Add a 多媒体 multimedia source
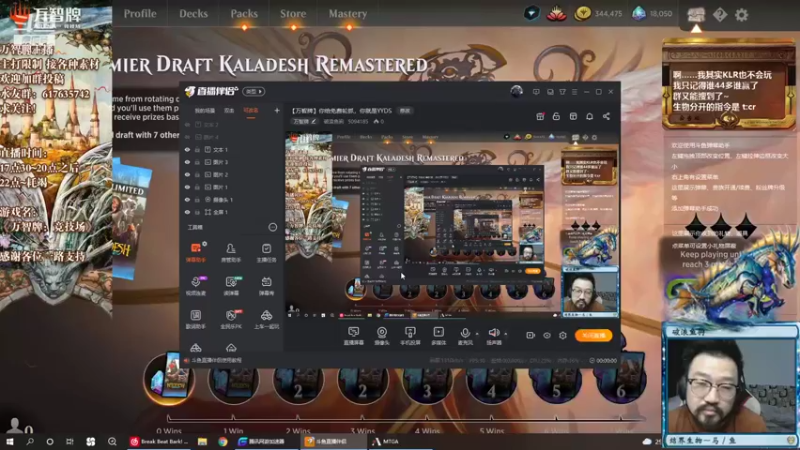This screenshot has height=450, width=800. point(438,336)
